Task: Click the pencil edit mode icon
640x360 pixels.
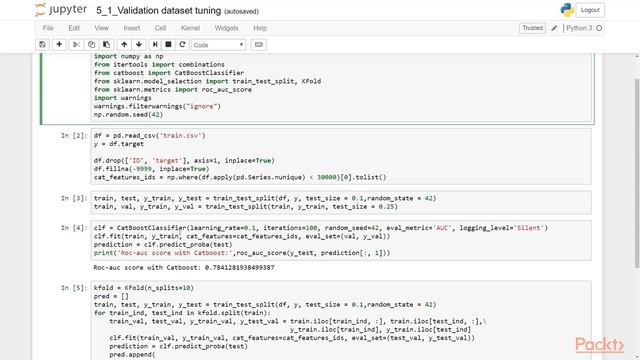Action: point(554,28)
